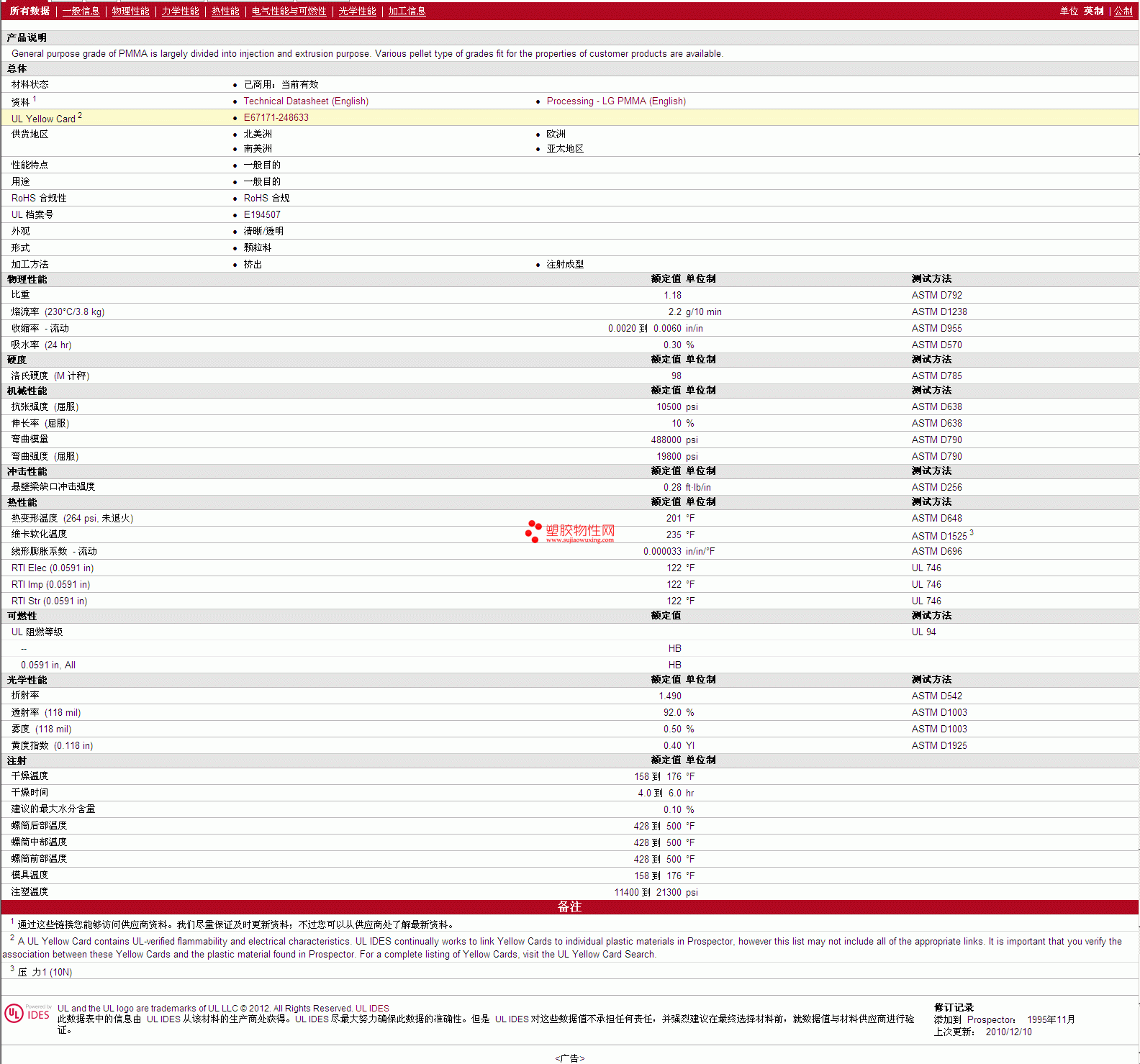The image size is (1140, 1064).
Task: Click melt flow value 2.2
Action: [674, 312]
